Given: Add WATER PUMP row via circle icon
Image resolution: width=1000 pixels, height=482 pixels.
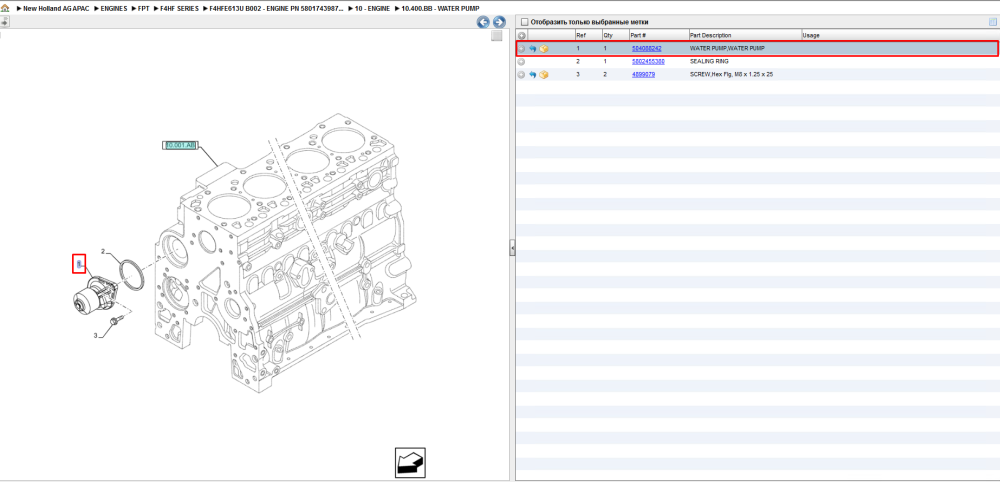Looking at the screenshot, I should pos(522,48).
